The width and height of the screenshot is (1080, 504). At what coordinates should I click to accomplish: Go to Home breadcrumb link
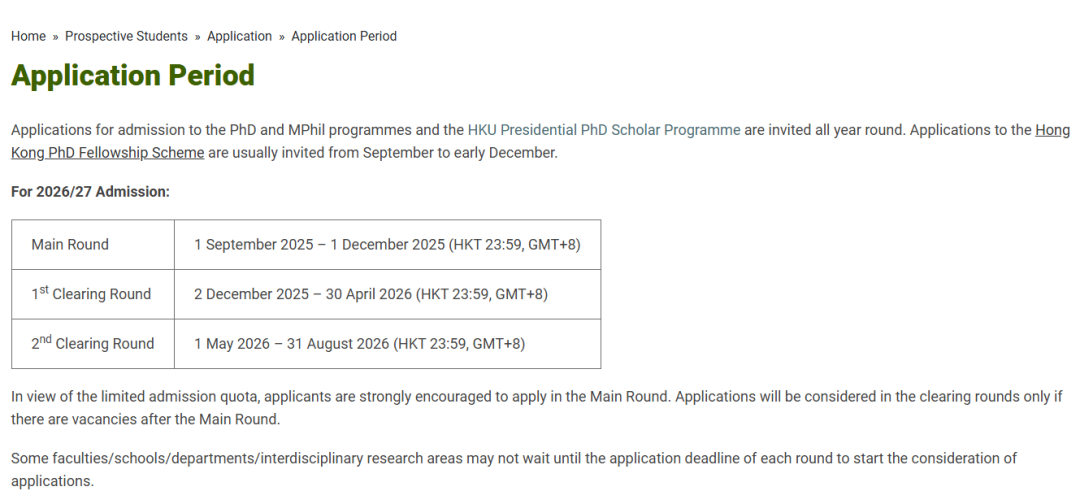click(28, 36)
